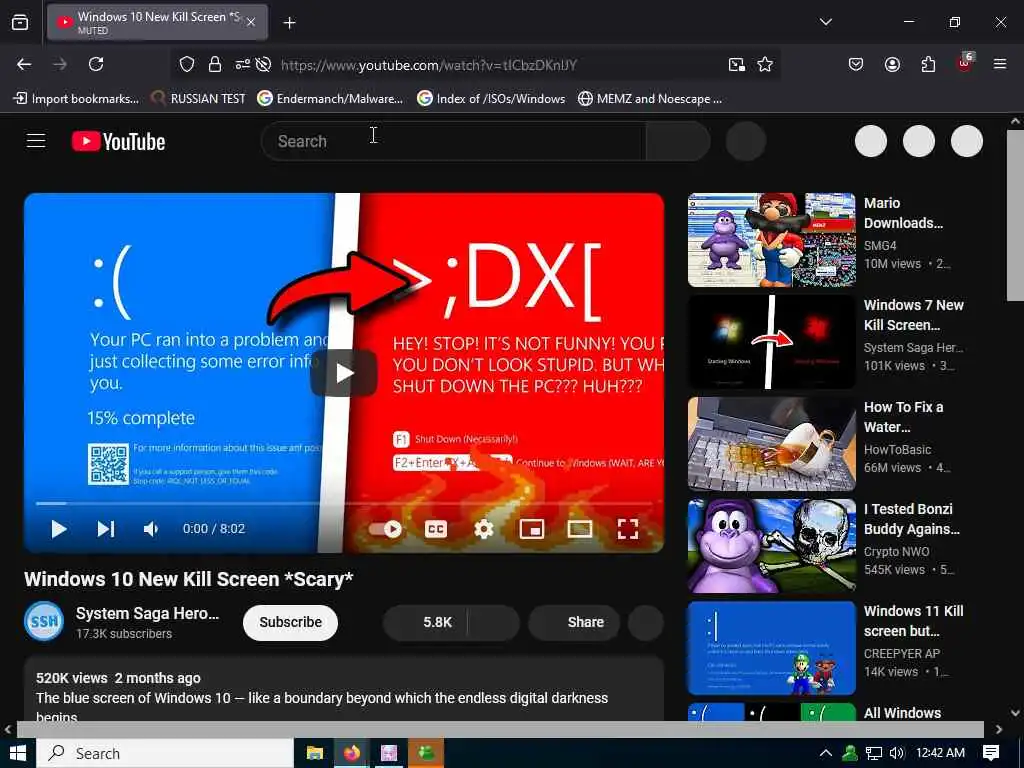Open the Firefox application menu
Screen dimensions: 1024x768
pos(1000,64)
